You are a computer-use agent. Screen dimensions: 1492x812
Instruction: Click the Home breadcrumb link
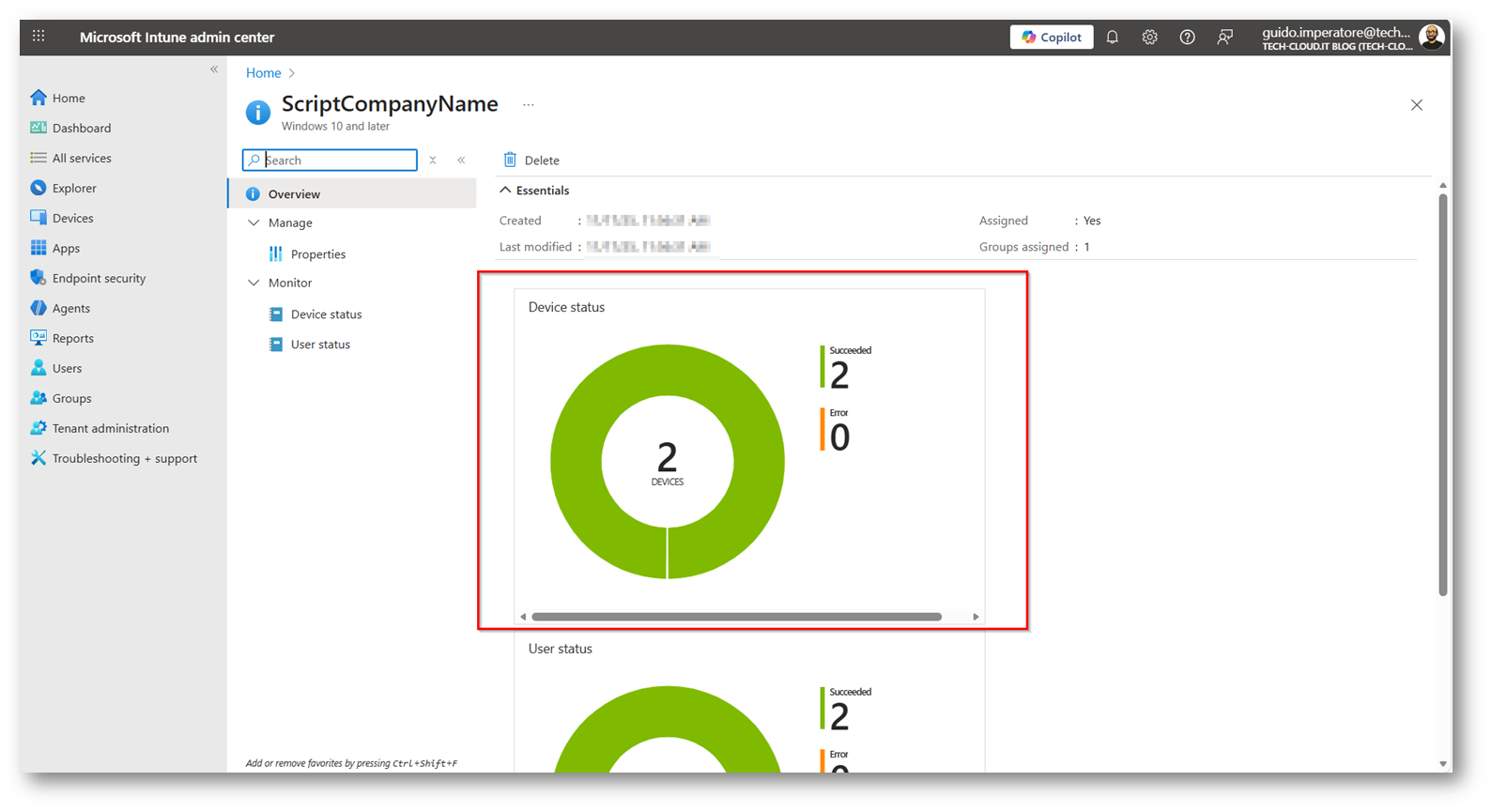click(x=263, y=73)
